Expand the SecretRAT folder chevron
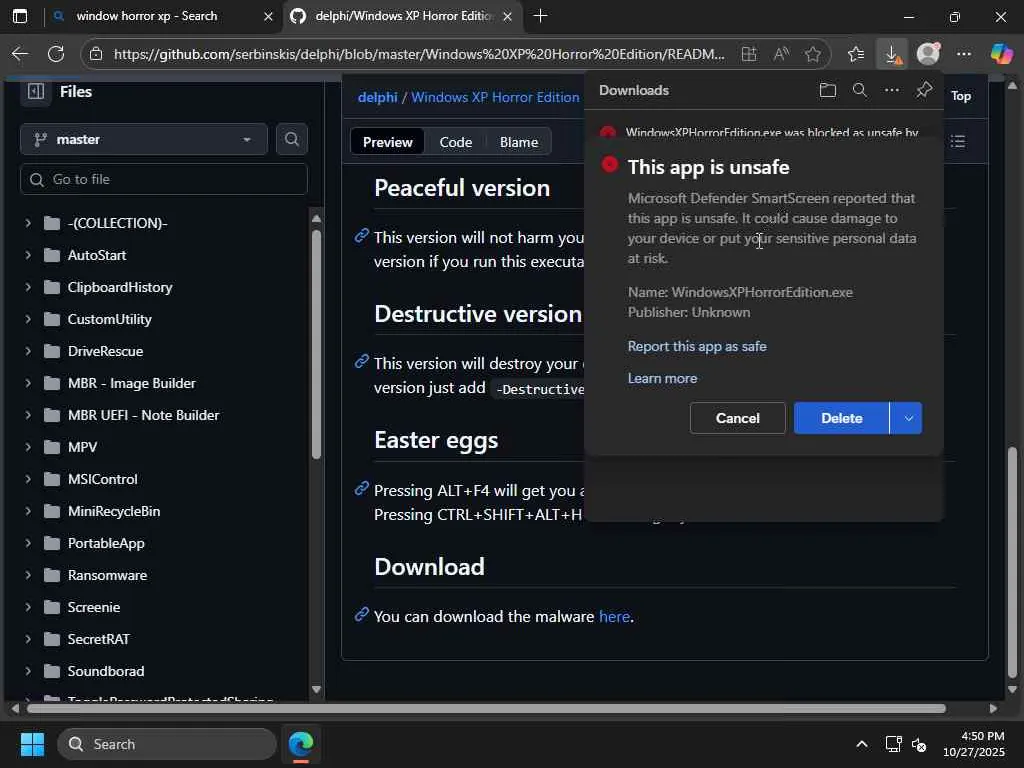This screenshot has height=768, width=1024. 27,639
